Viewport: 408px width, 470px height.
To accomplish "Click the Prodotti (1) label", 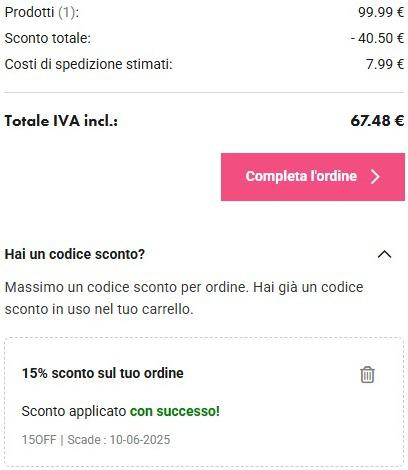I will [x=42, y=12].
